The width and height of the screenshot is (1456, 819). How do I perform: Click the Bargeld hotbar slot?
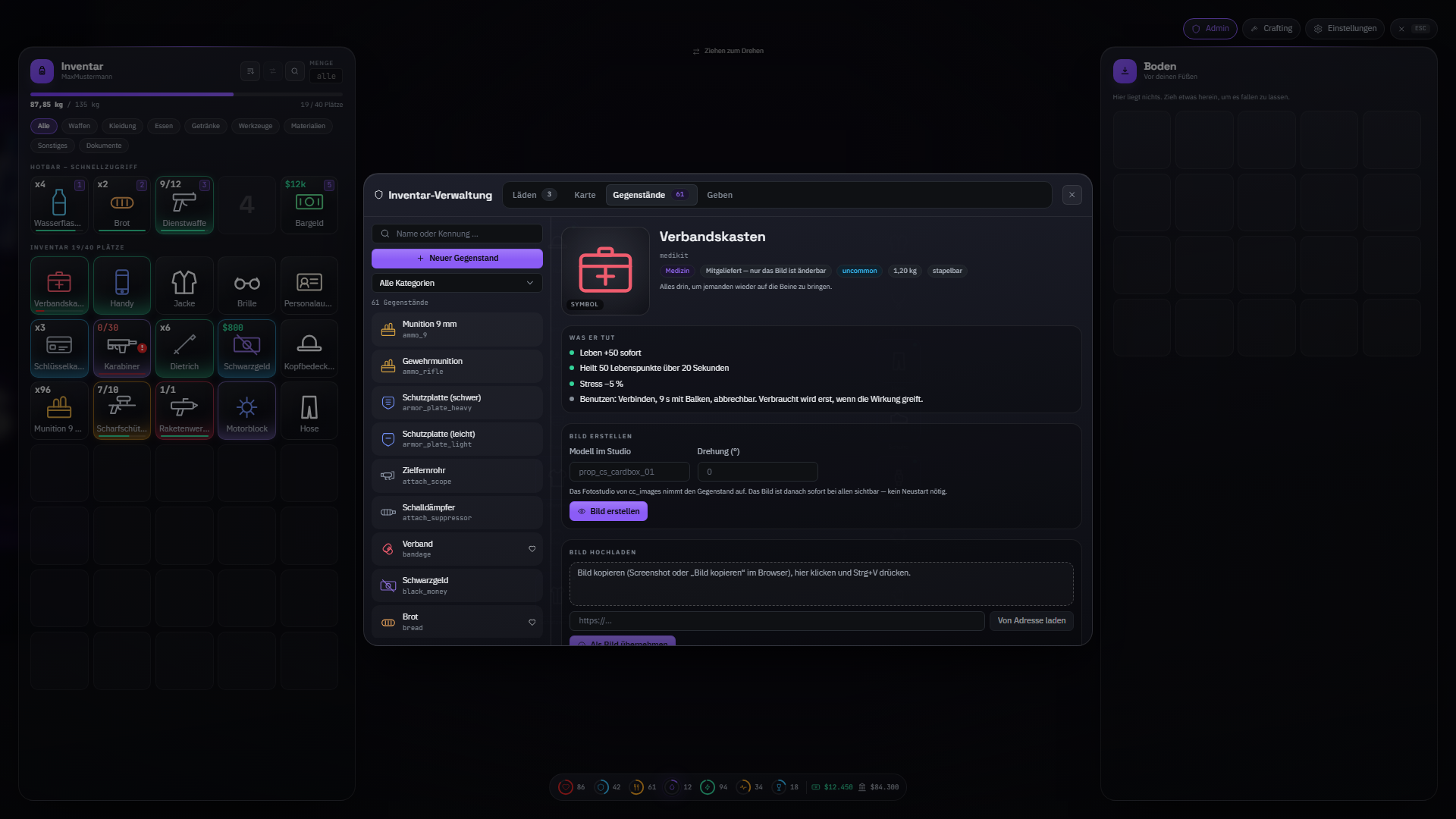point(309,205)
